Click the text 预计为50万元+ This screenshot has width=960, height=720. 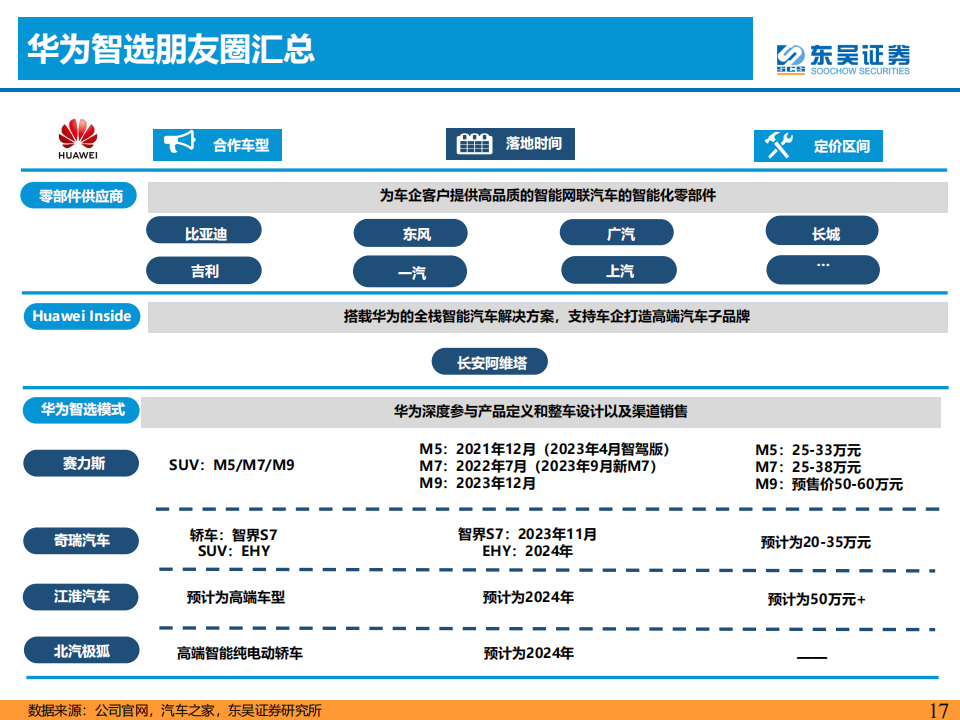[x=817, y=599]
